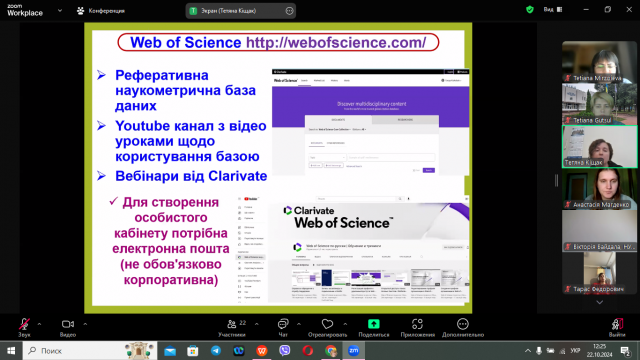Screen dimensions: 640x360
Task: Click the tray microphone icon
Action: pyautogui.click(x=539, y=351)
